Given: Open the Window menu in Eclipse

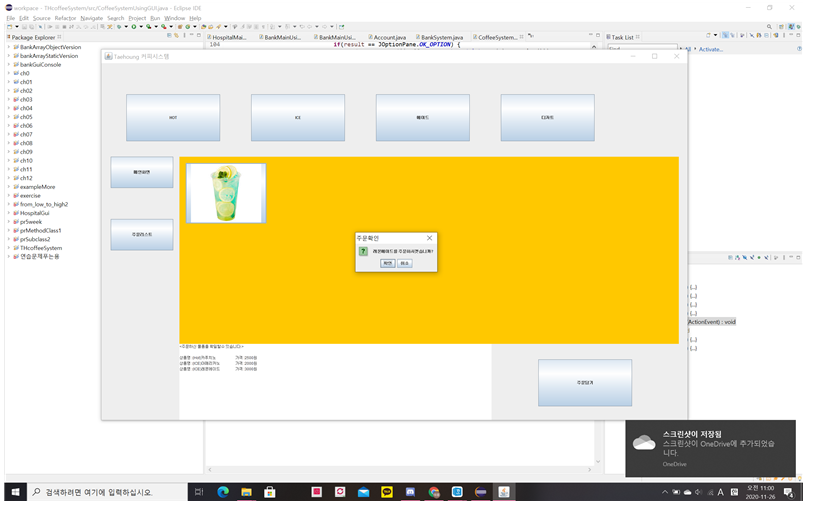Looking at the screenshot, I should pos(175,18).
